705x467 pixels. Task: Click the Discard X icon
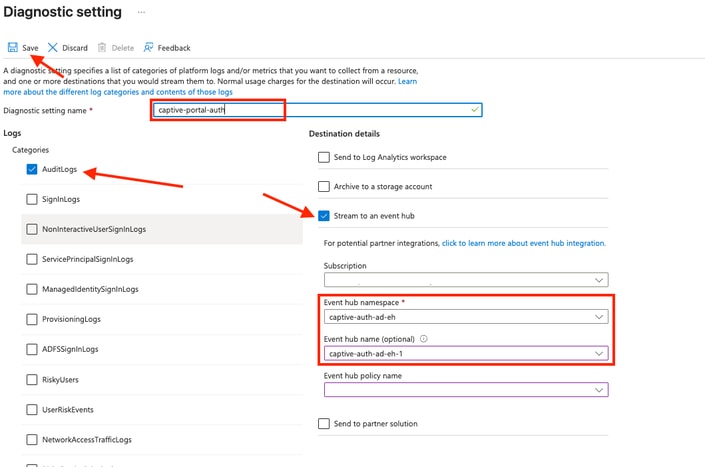(x=53, y=47)
